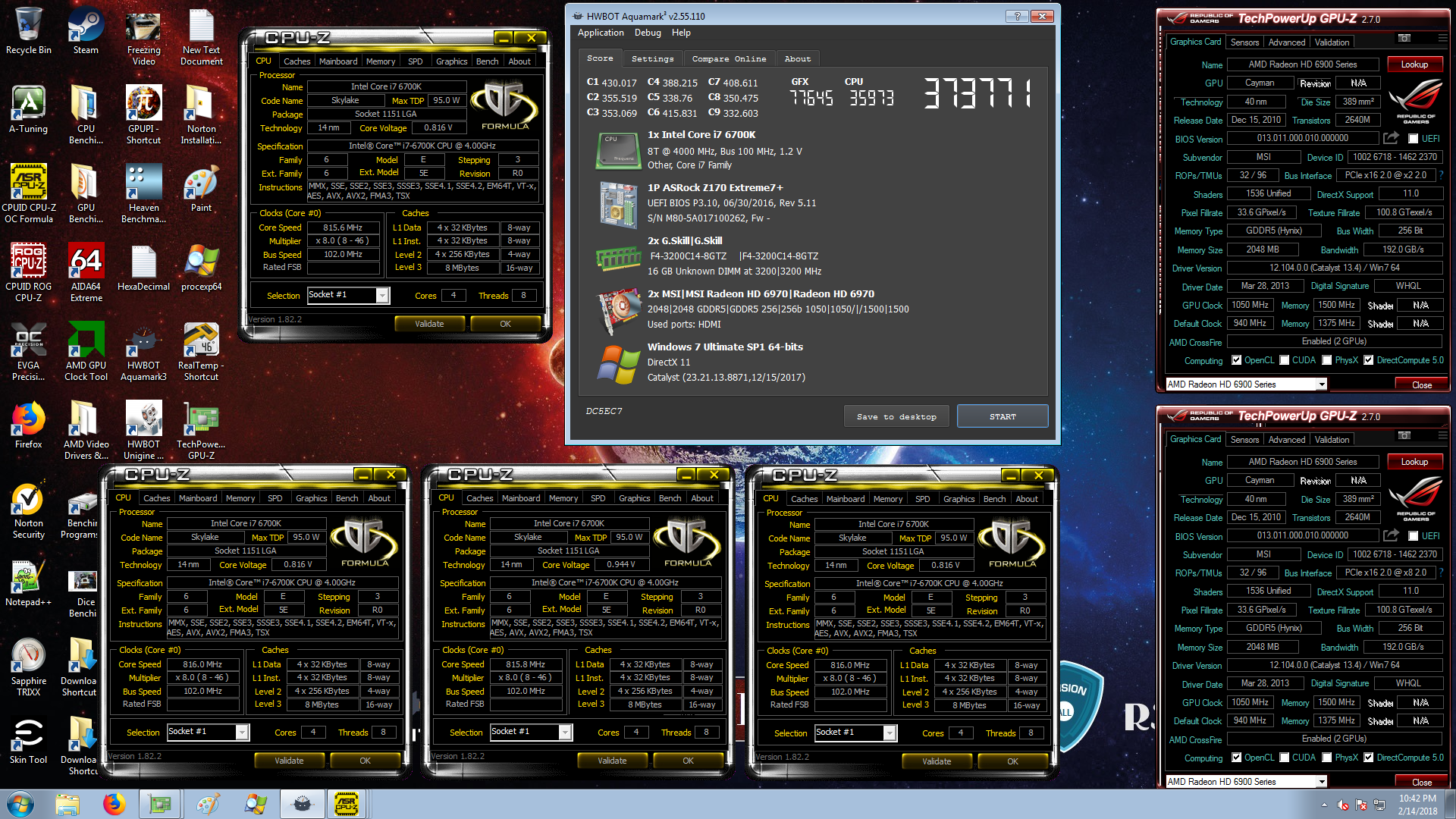The width and height of the screenshot is (1456, 819).
Task: Launch the Steam desktop shortcut
Action: [86, 31]
